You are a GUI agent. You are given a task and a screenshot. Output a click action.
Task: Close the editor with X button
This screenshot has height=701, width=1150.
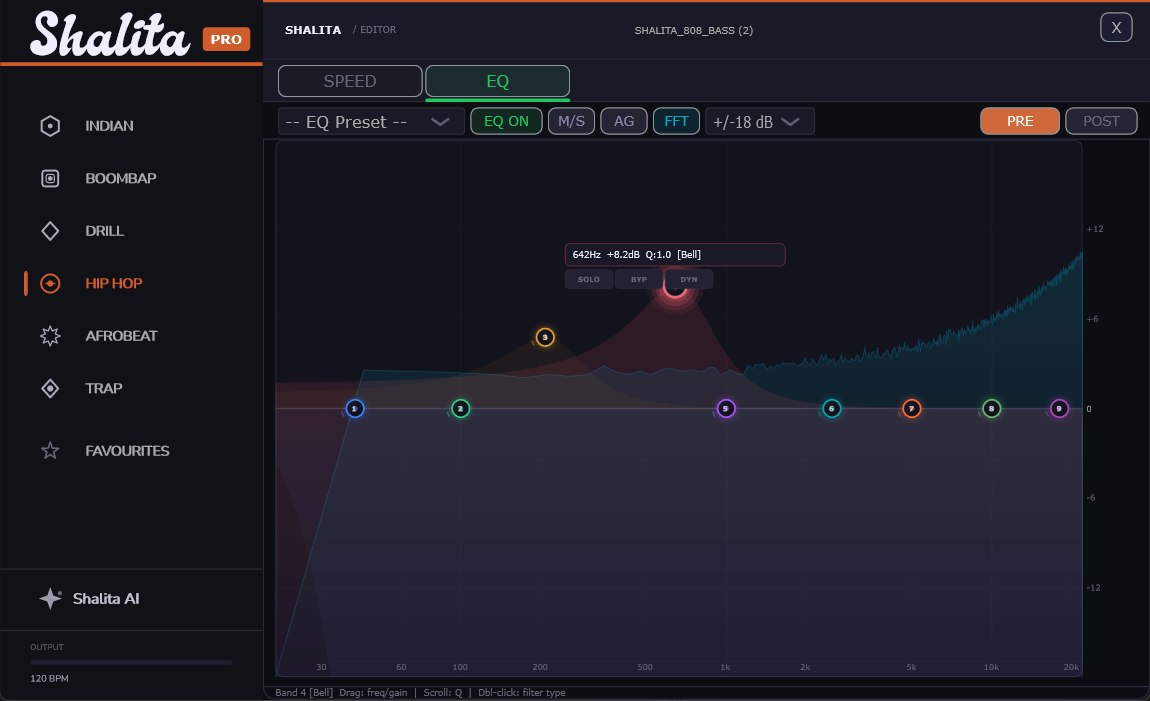point(1116,28)
